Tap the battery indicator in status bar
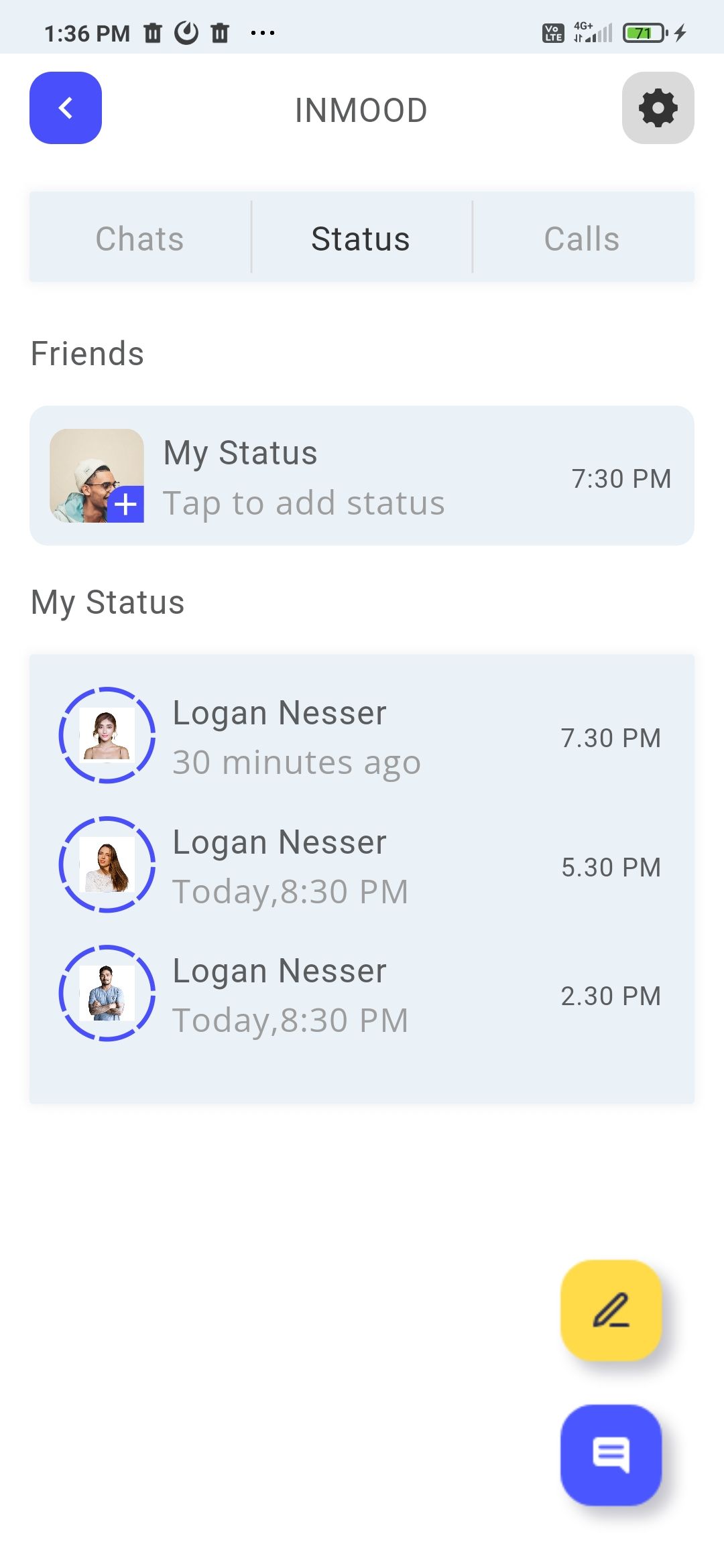This screenshot has width=724, height=1568. [644, 33]
